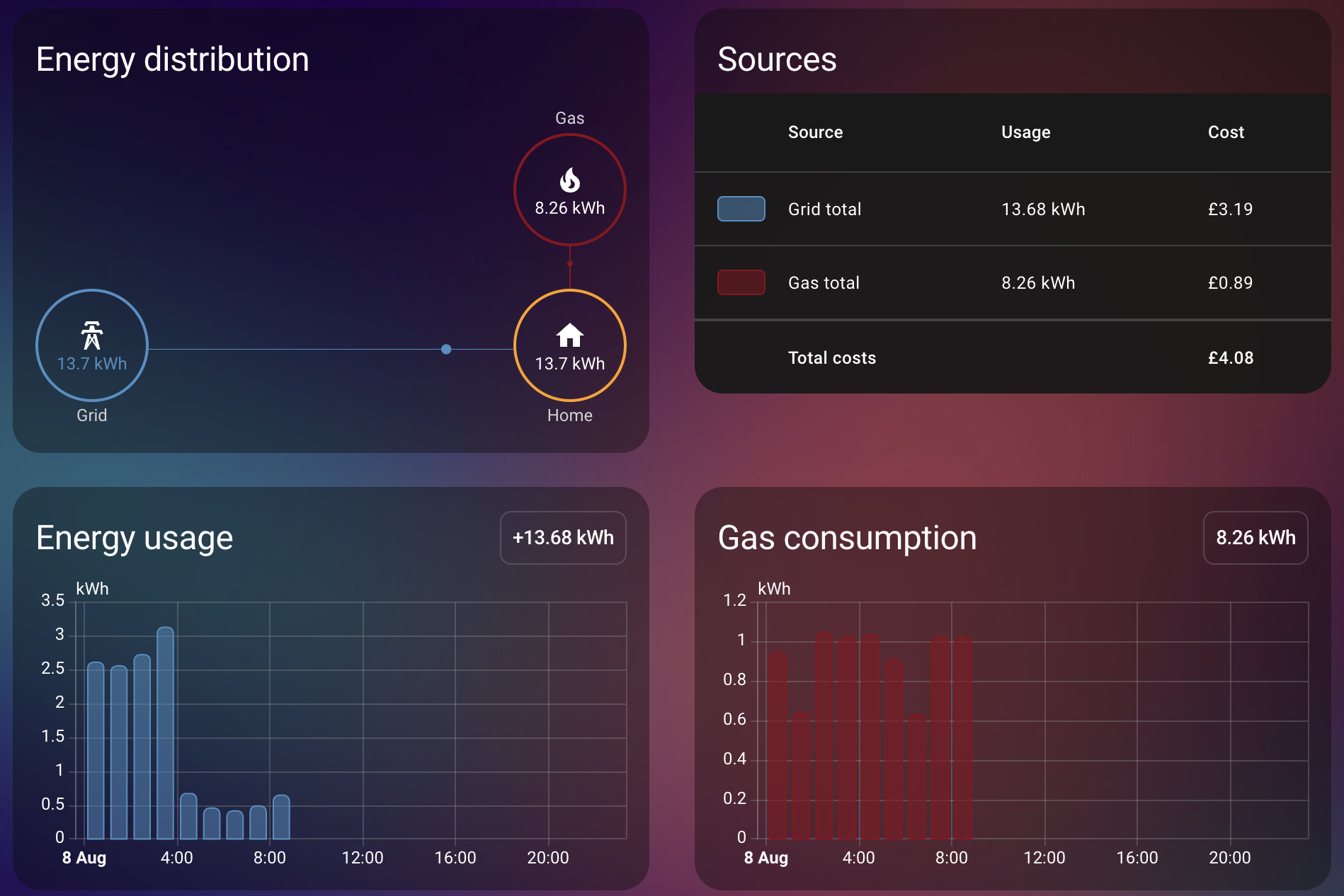This screenshot has height=896, width=1344.
Task: Click the Home house icon
Action: tap(569, 335)
